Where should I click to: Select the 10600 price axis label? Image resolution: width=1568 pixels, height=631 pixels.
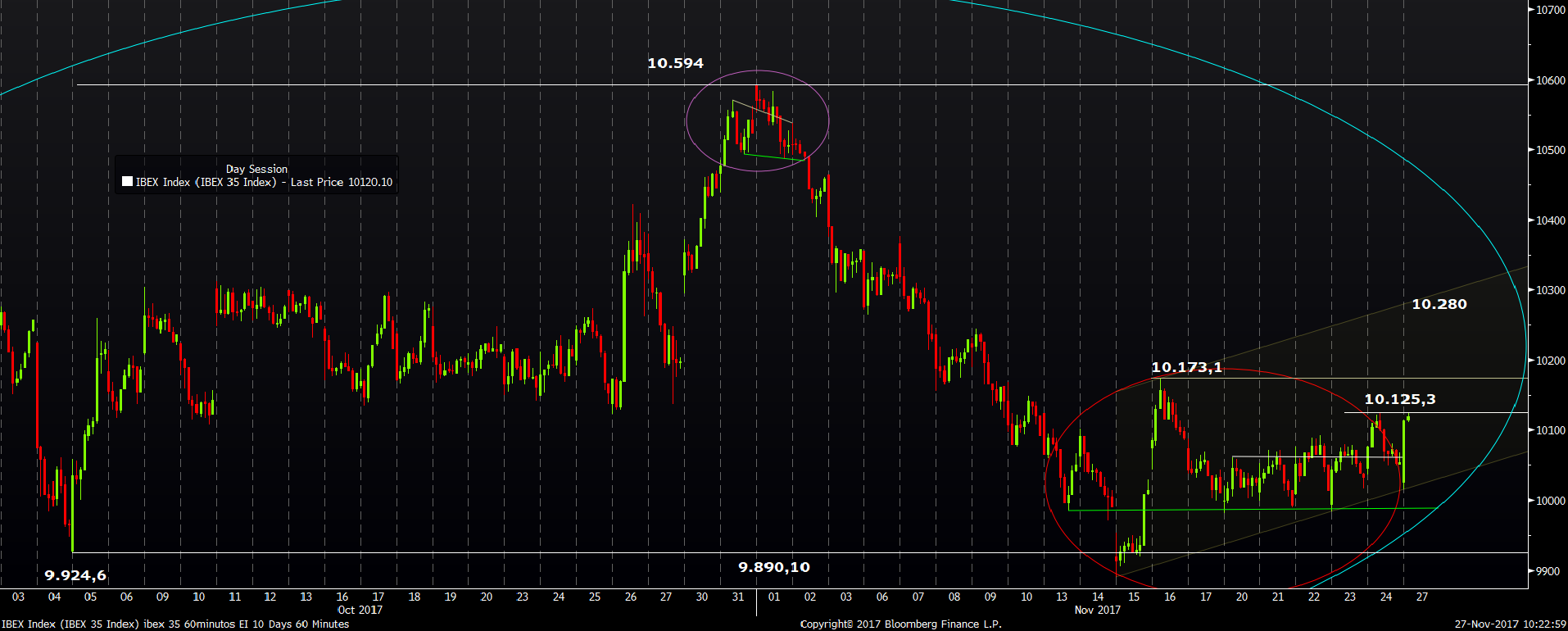click(1551, 80)
